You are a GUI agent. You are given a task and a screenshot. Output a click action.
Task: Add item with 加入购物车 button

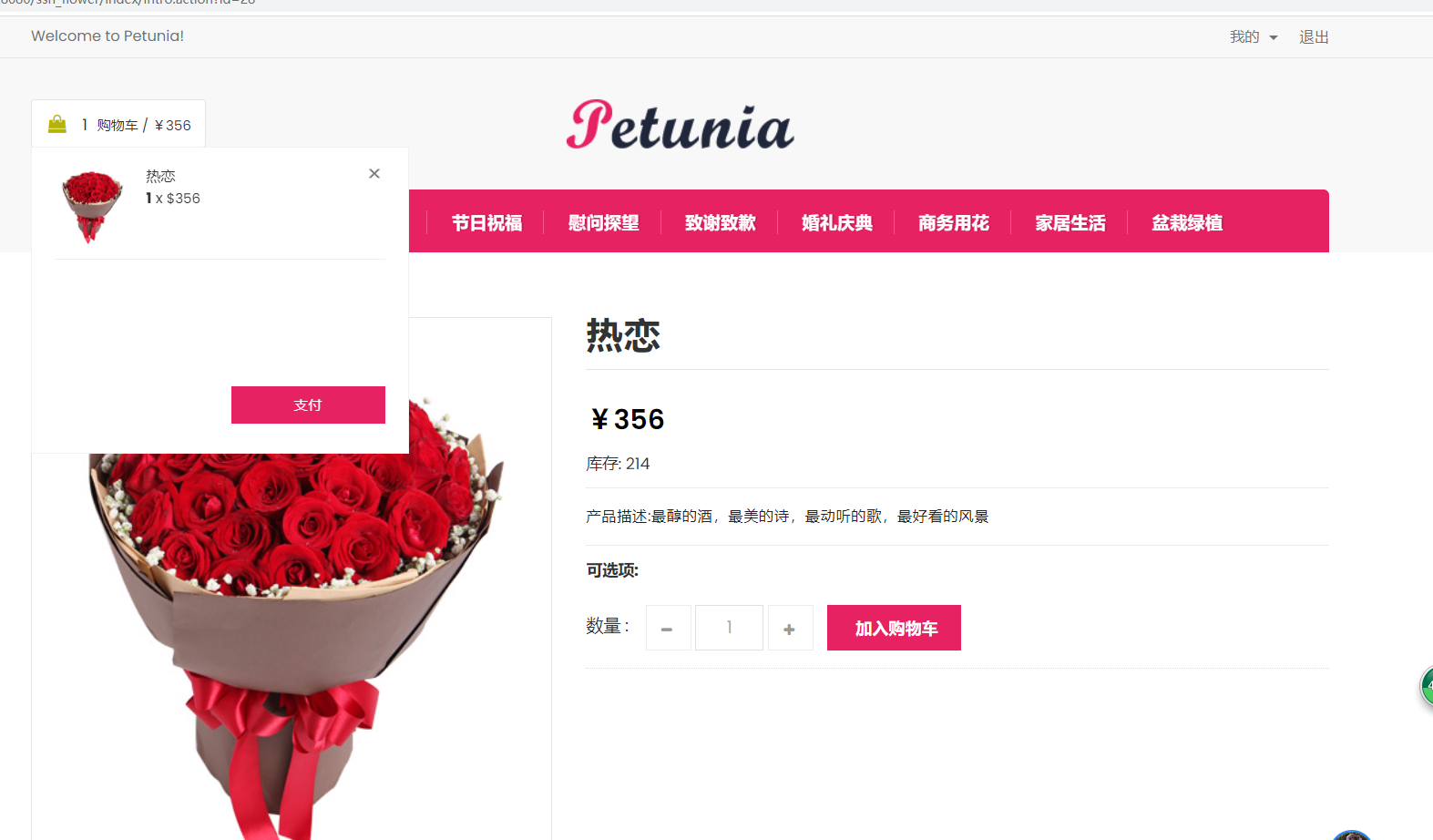point(894,628)
